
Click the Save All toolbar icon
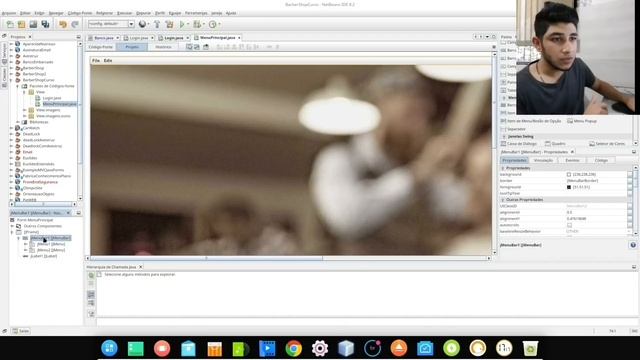[45, 24]
